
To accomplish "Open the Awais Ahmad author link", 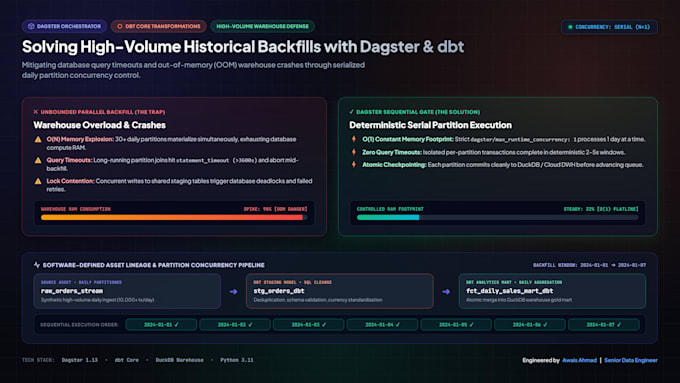I will pyautogui.click(x=579, y=360).
